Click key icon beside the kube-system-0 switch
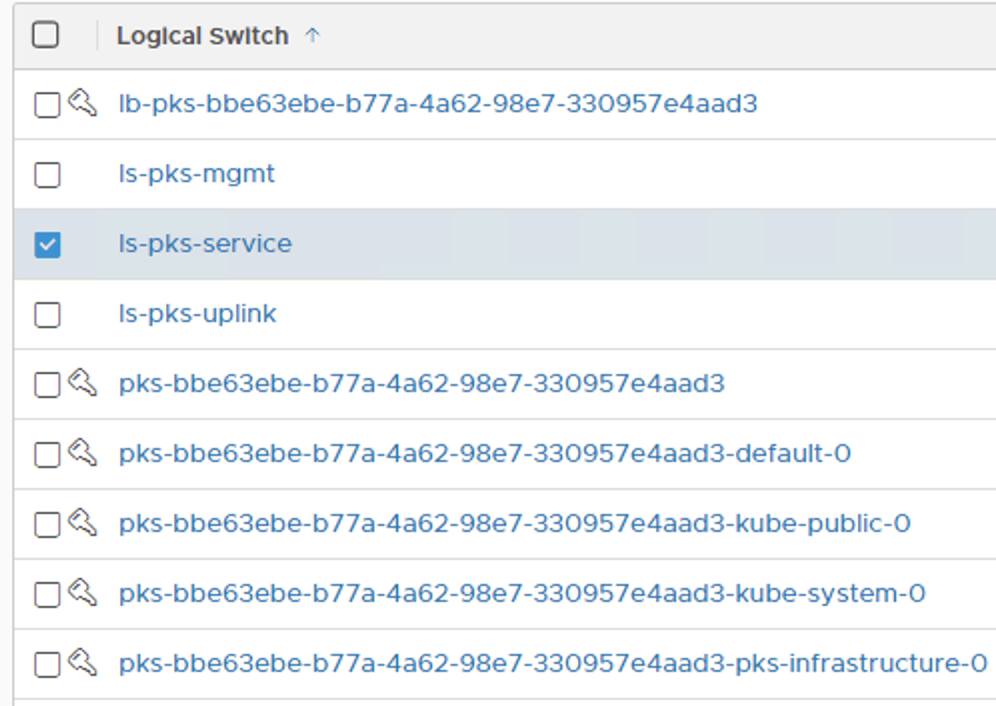Screen dimensions: 996x706 pos(83,592)
